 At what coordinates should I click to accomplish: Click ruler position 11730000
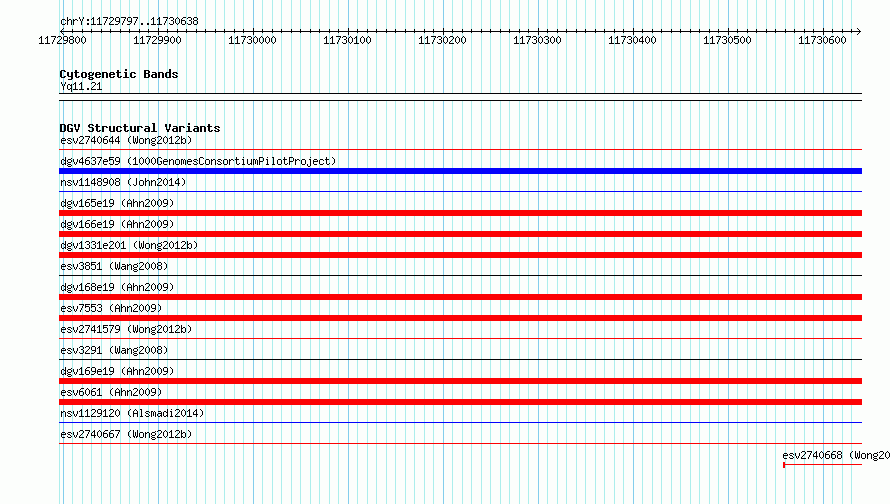click(x=252, y=40)
